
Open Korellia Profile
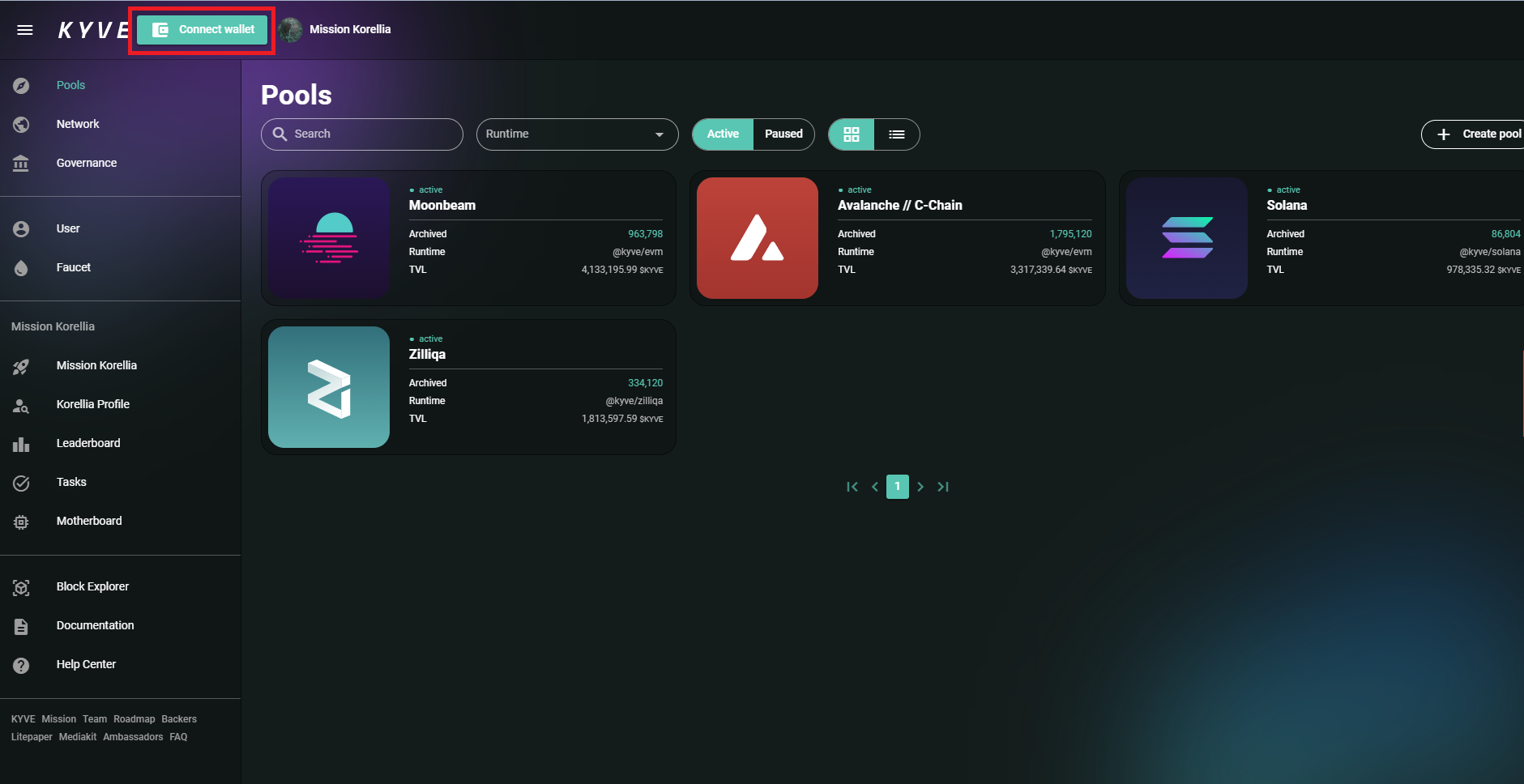pyautogui.click(x=93, y=404)
